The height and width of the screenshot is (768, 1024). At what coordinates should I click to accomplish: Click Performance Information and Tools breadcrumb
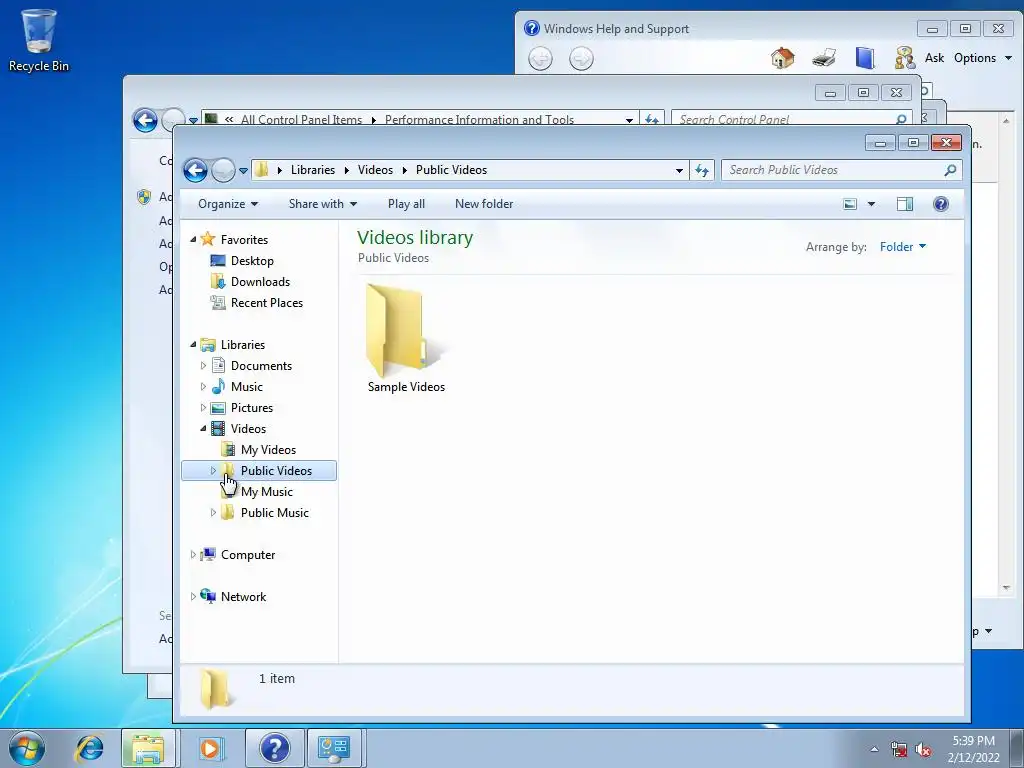click(479, 120)
